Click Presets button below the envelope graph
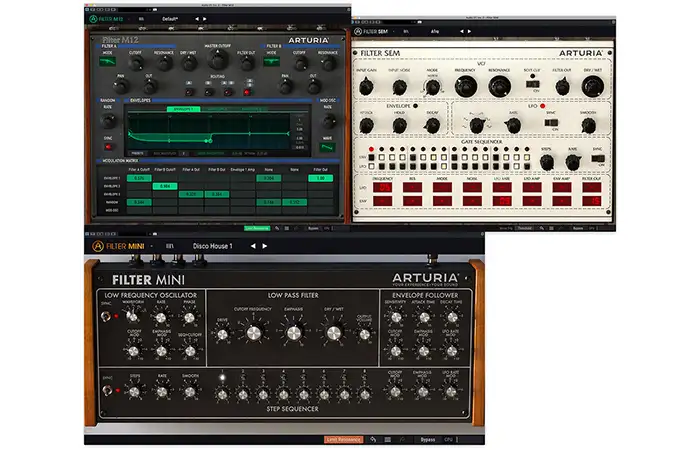Viewport: 700px width, 450px height. [x=138, y=153]
